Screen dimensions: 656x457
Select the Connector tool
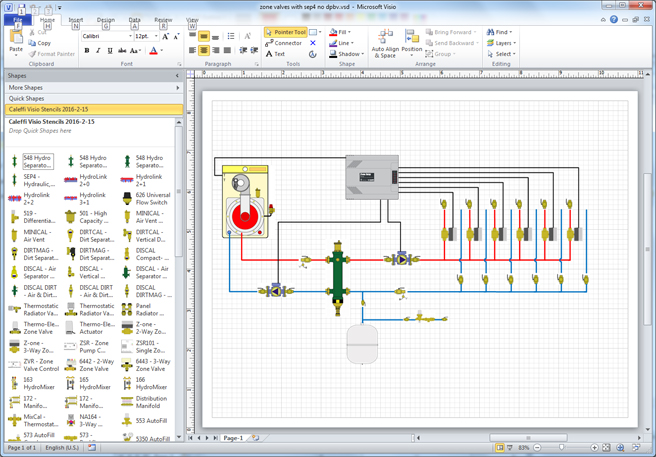tap(283, 43)
